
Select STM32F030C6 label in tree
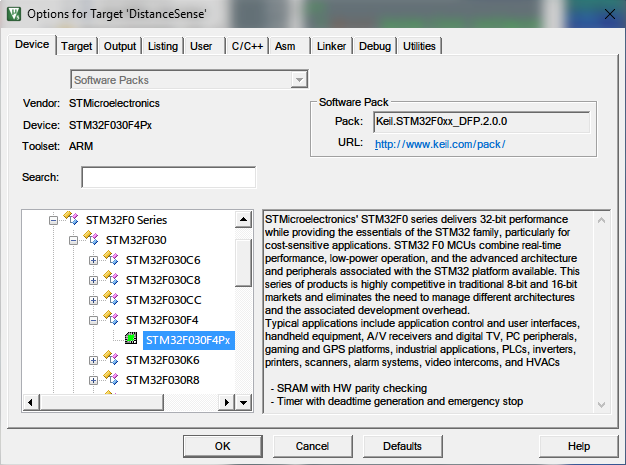pyautogui.click(x=163, y=260)
